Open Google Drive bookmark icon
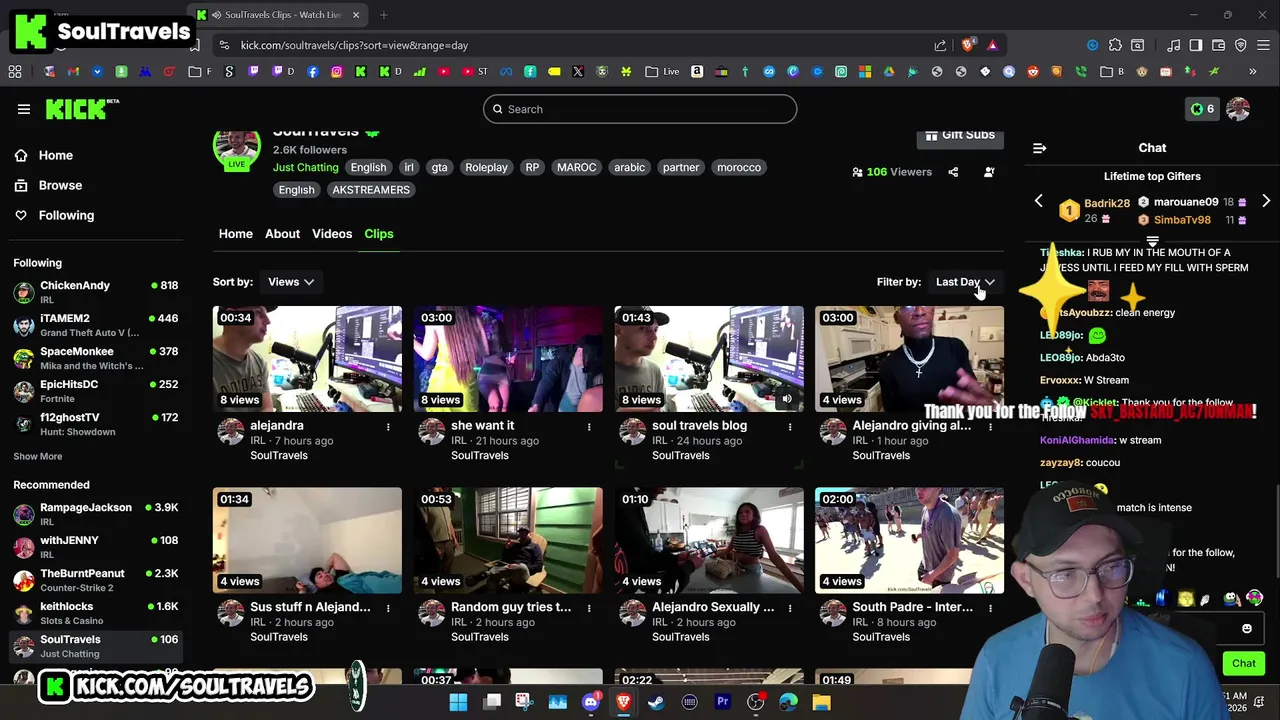Image resolution: width=1280 pixels, height=720 pixels. (x=889, y=72)
